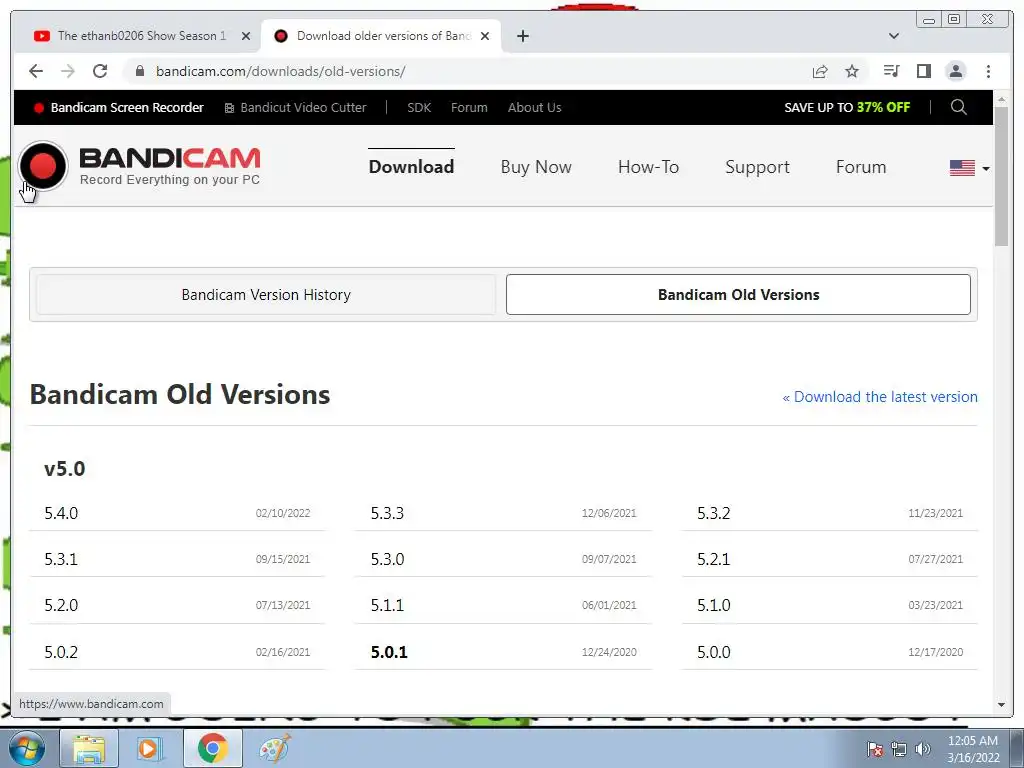Open Bandicut Video Cutter link
This screenshot has height=768, width=1024.
[x=295, y=108]
